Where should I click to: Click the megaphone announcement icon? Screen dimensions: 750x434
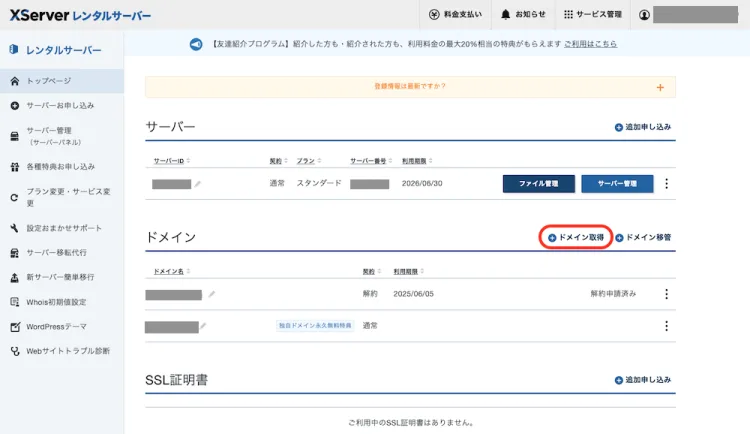point(196,44)
